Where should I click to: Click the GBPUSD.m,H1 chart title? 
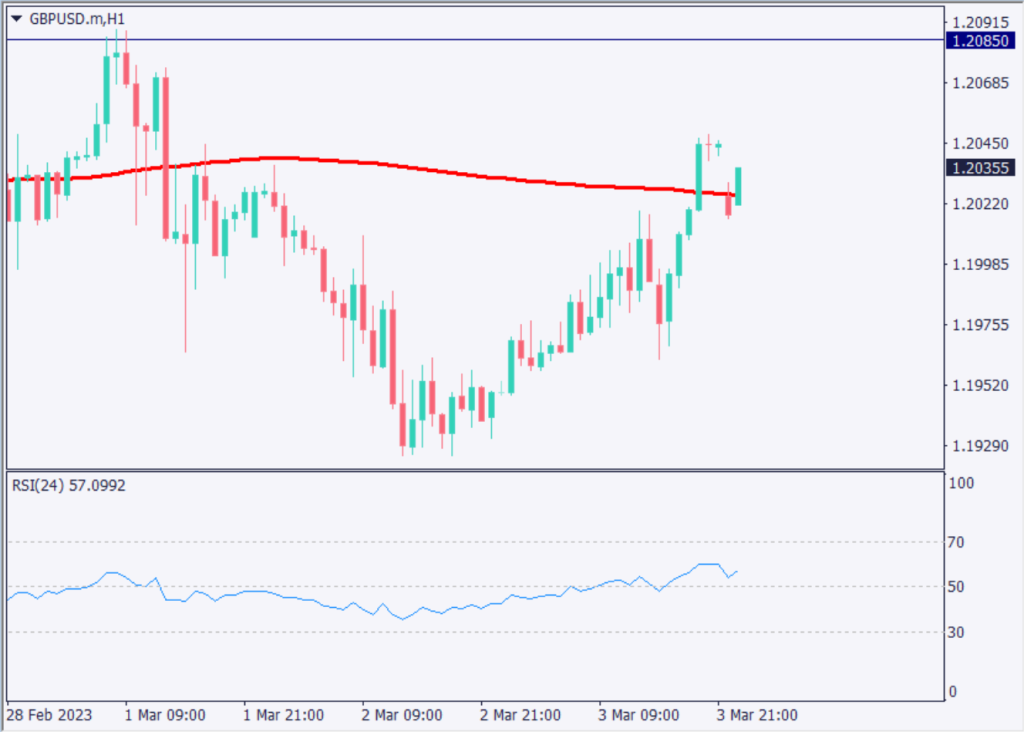point(76,19)
